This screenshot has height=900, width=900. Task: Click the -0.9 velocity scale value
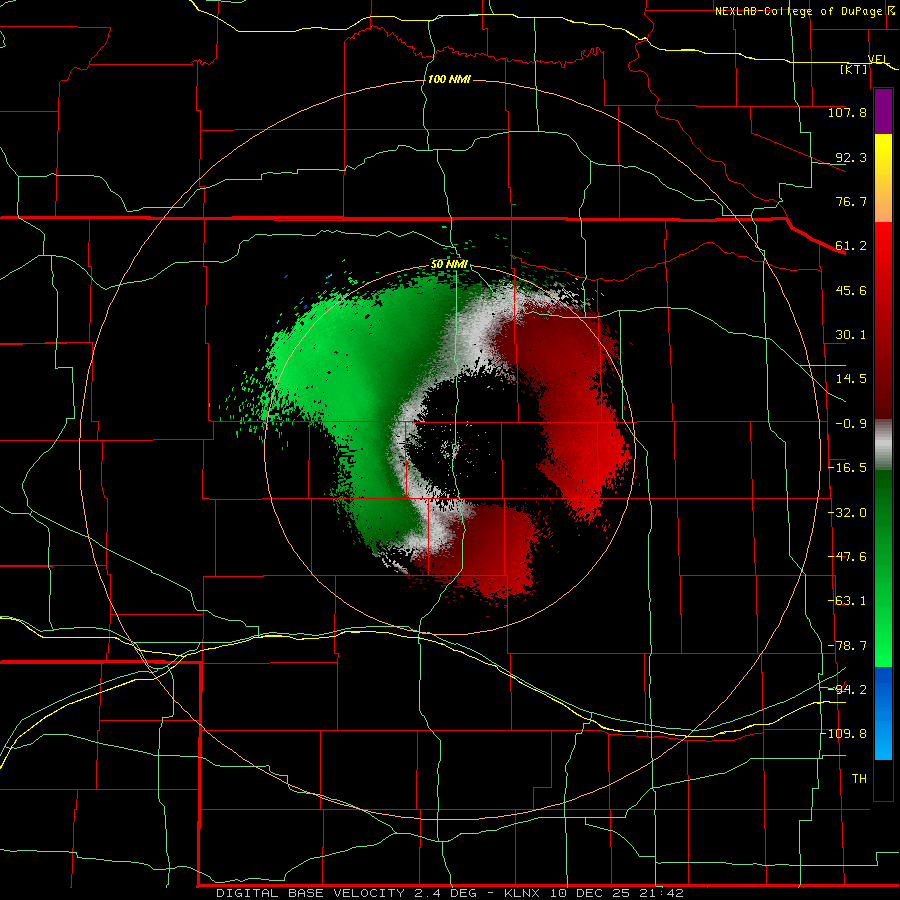(x=849, y=424)
